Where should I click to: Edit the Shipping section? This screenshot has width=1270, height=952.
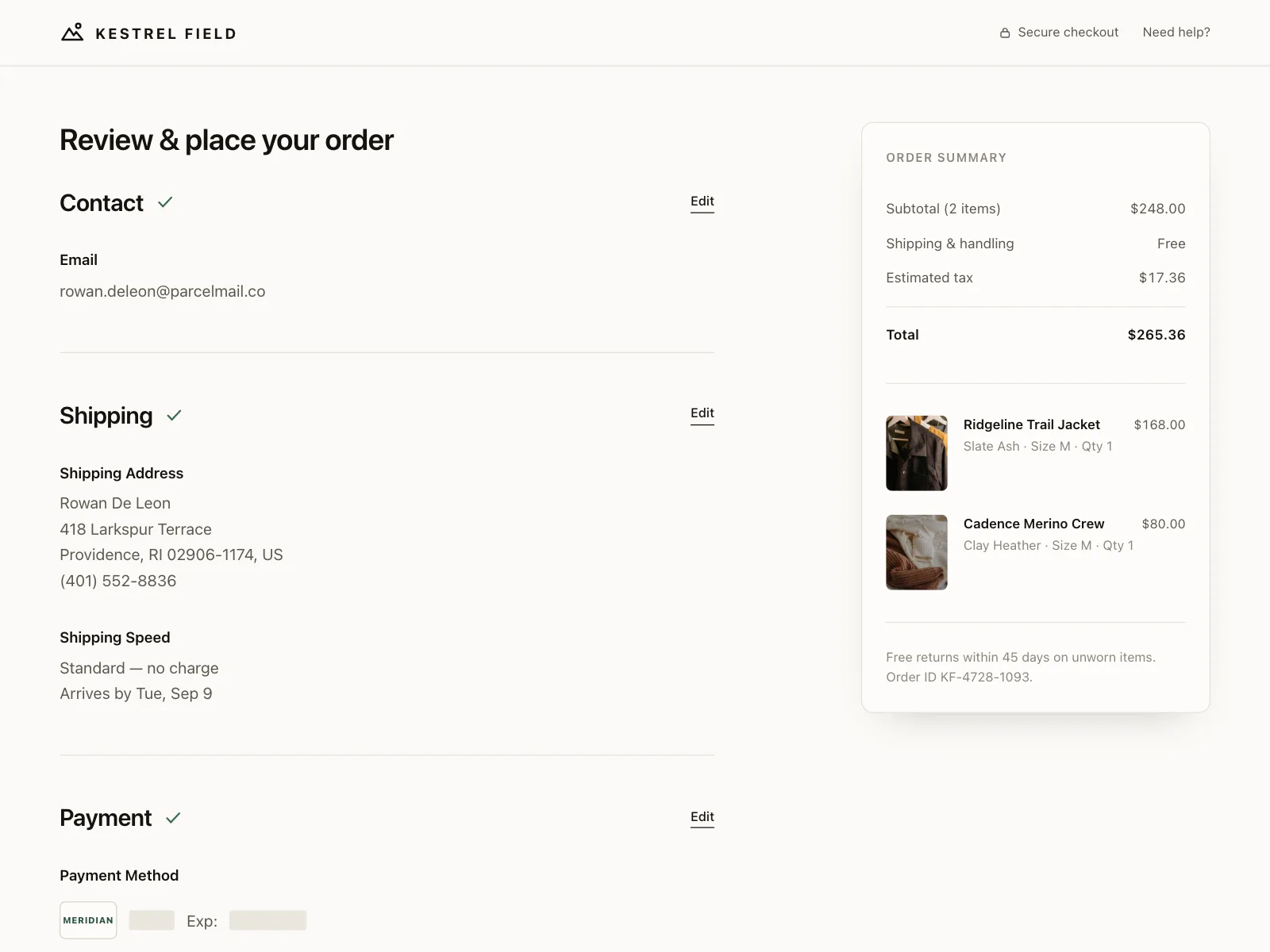pyautogui.click(x=702, y=413)
